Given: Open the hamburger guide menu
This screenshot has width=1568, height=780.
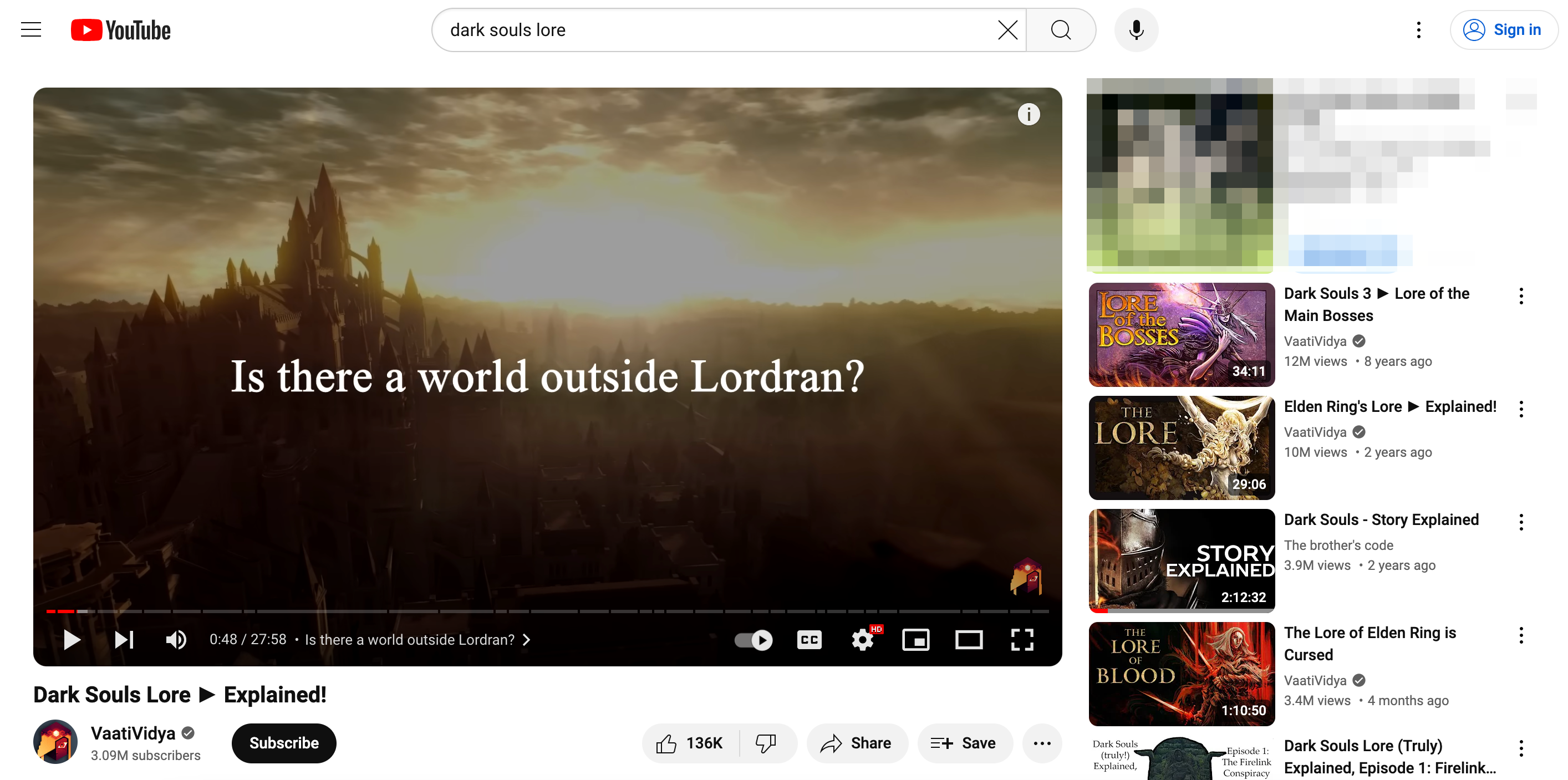Looking at the screenshot, I should (31, 30).
